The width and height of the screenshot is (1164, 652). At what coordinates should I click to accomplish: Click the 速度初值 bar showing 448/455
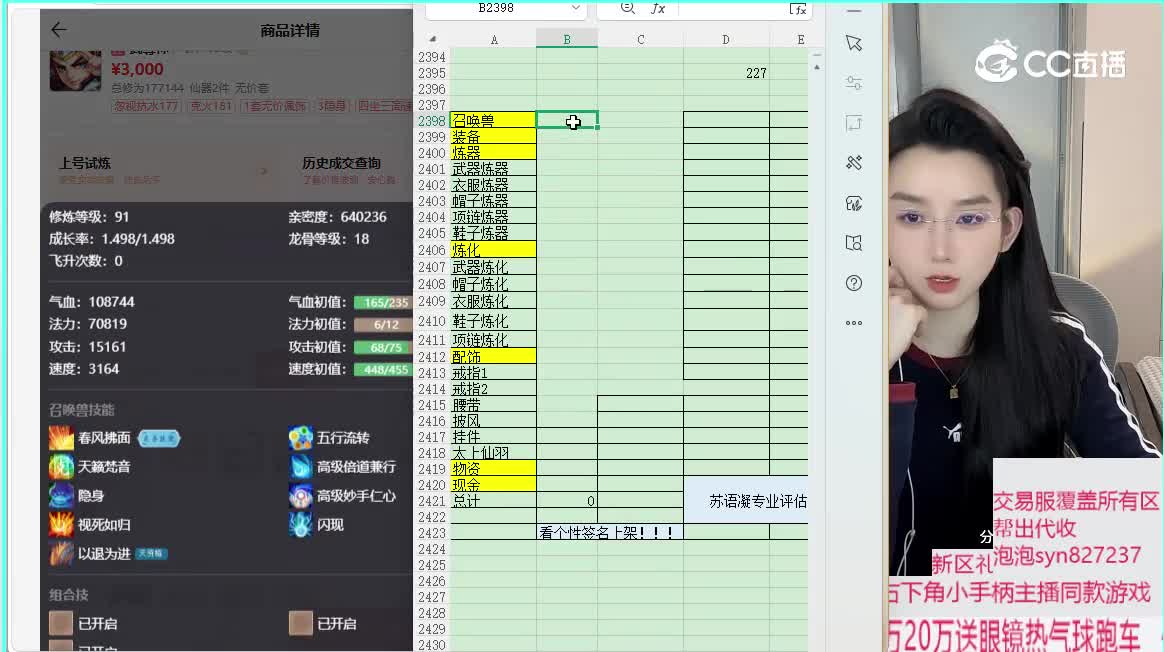point(383,369)
